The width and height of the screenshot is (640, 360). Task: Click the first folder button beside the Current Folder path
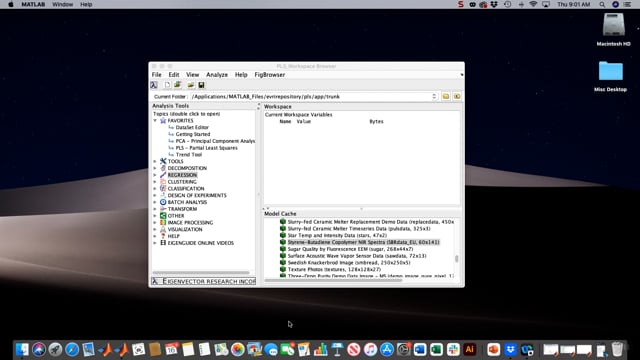coord(446,97)
